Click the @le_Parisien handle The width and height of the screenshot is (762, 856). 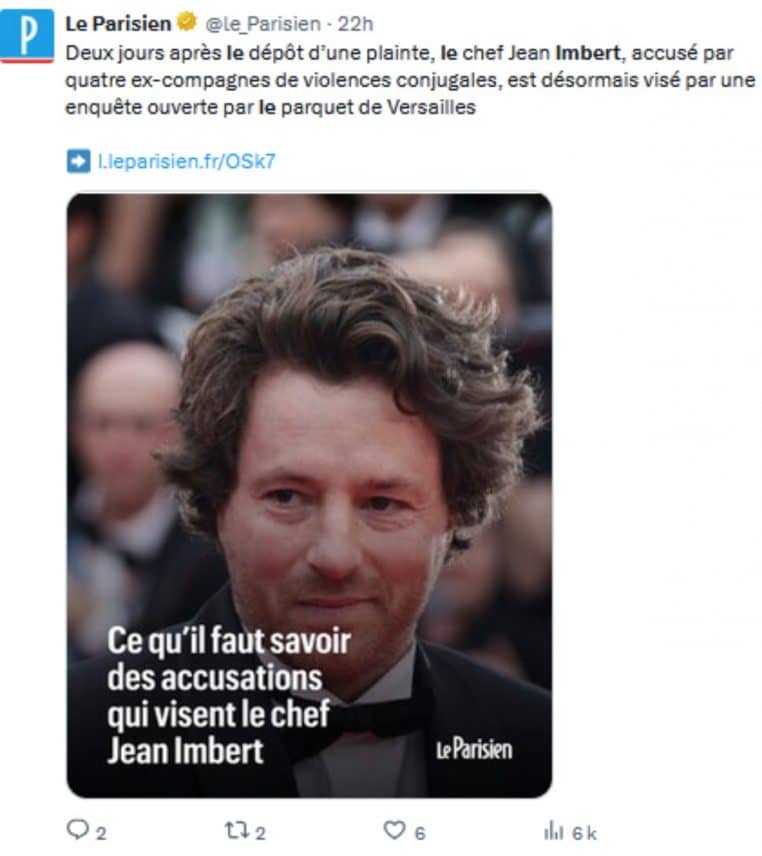pos(263,24)
